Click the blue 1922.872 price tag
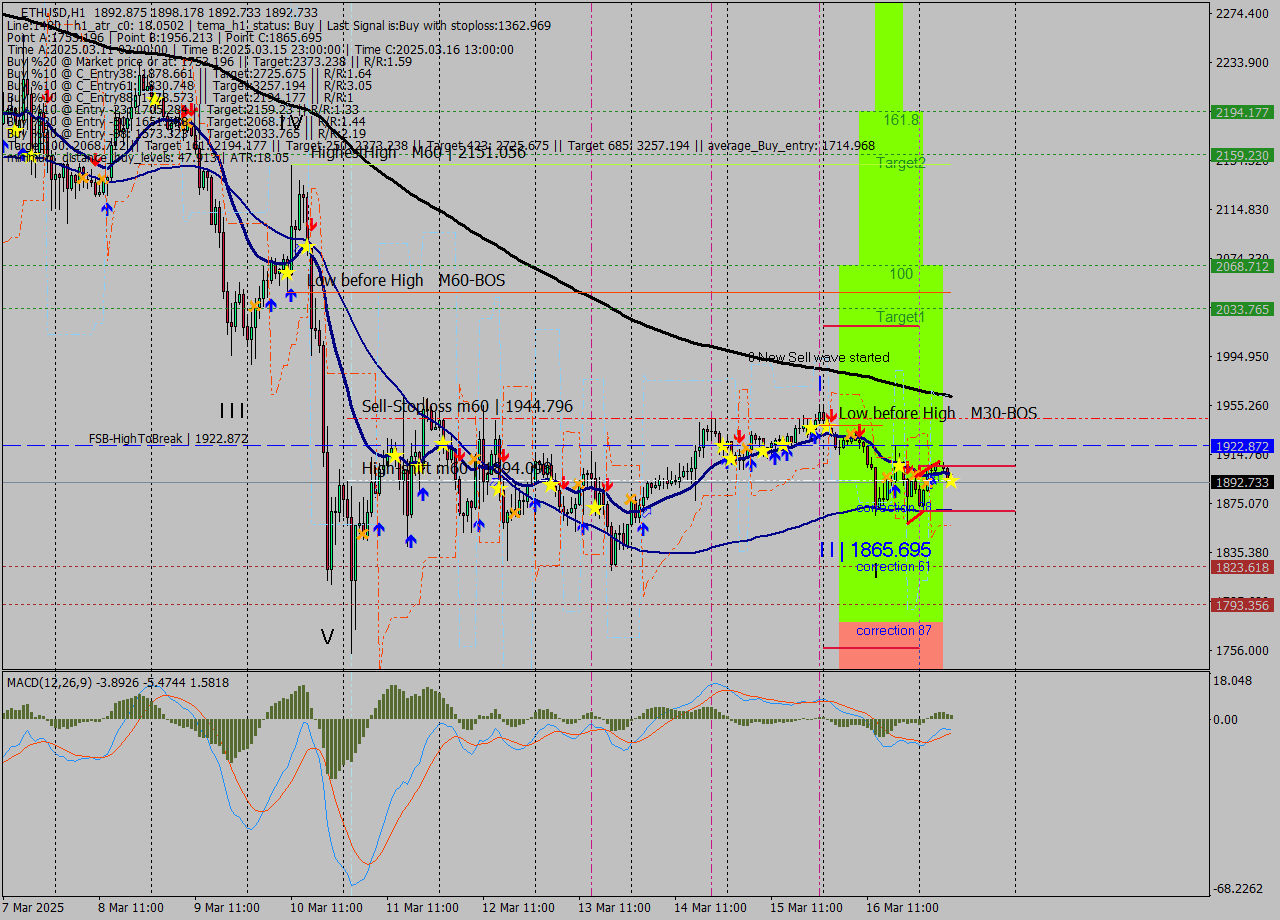 1242,446
